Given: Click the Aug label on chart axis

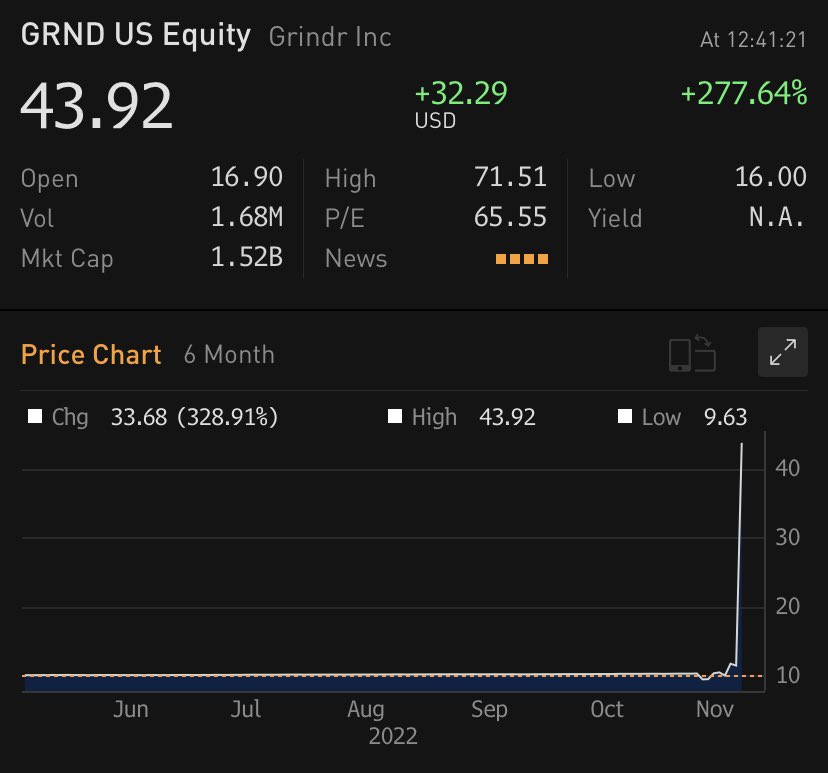Looking at the screenshot, I should (x=365, y=709).
